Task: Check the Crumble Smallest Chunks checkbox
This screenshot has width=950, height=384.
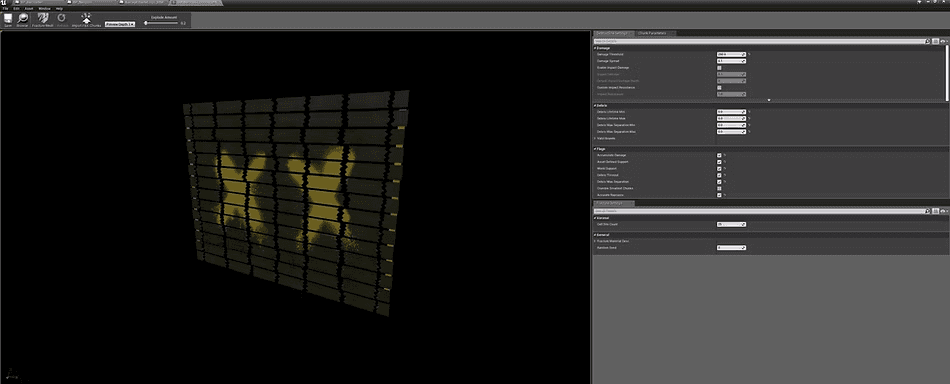Action: click(x=719, y=188)
